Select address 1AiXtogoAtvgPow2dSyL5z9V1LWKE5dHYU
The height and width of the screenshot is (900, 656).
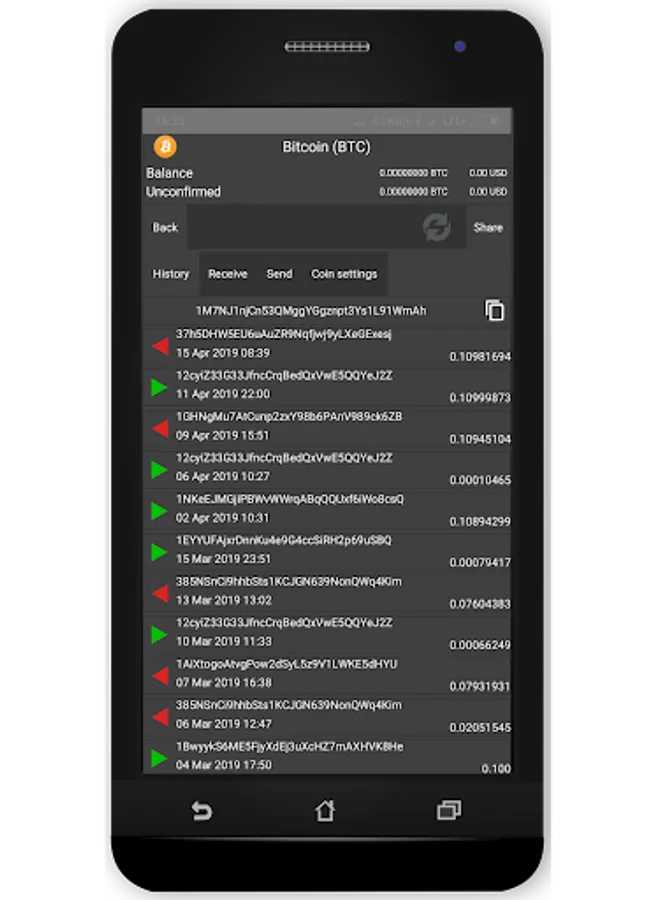286,664
